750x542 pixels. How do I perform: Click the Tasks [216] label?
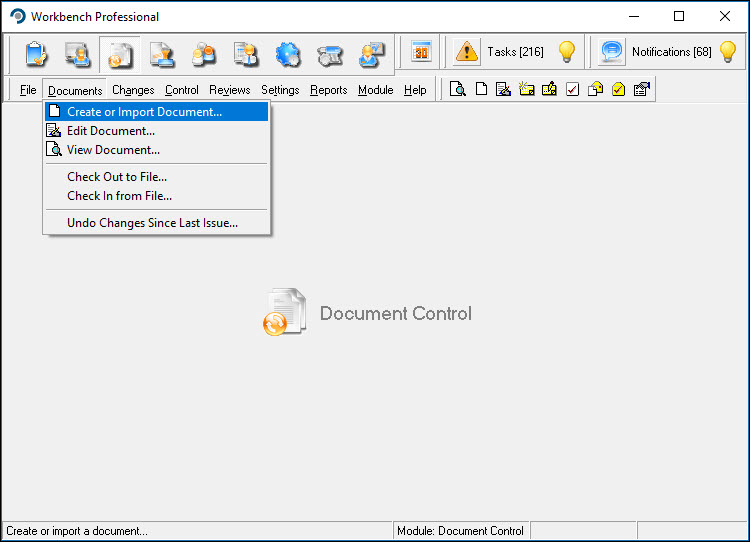click(x=515, y=52)
